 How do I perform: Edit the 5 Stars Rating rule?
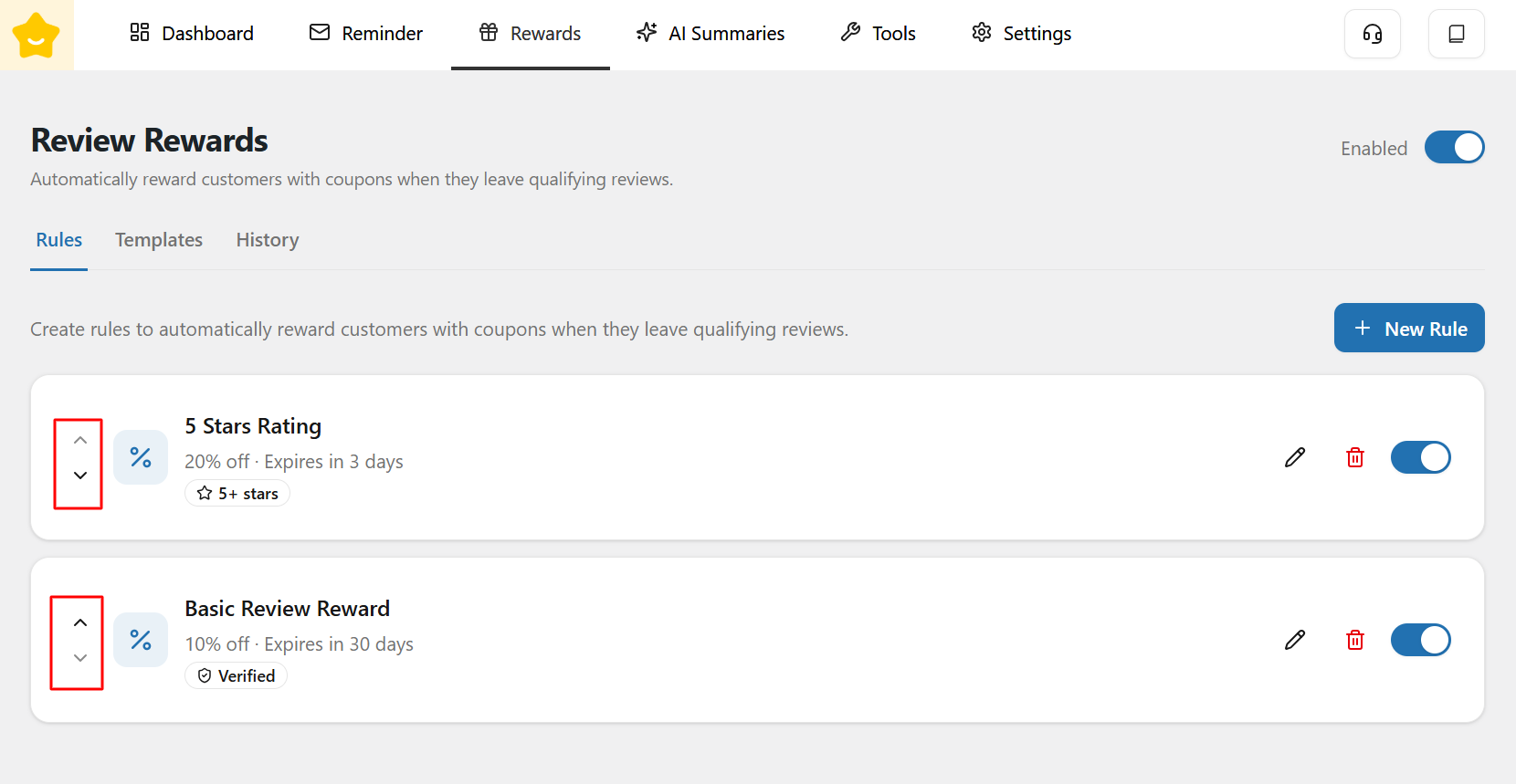(x=1294, y=457)
